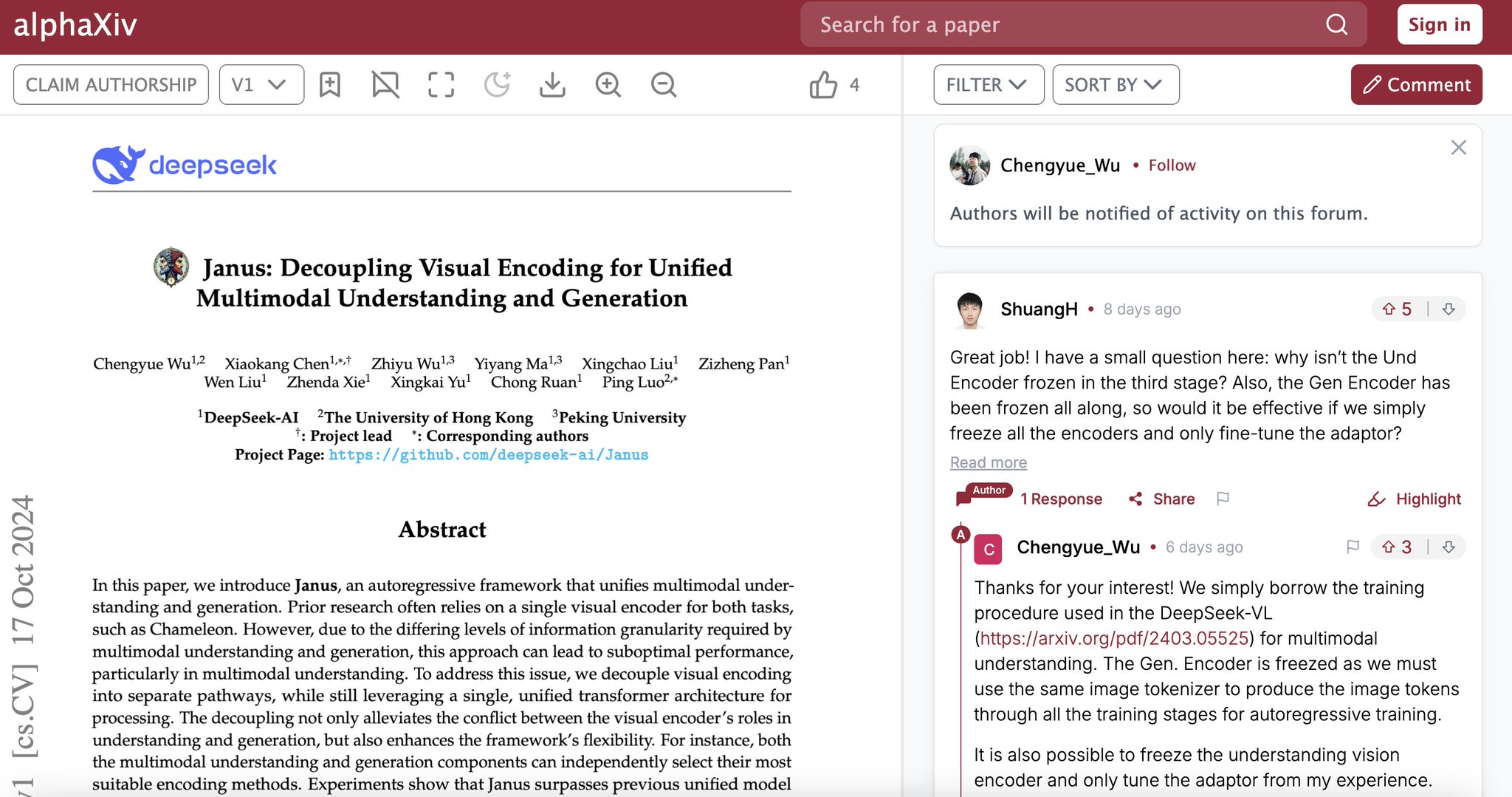Viewport: 1512px width, 797px height.
Task: Like the paper with thumbs-up icon
Action: click(x=823, y=84)
